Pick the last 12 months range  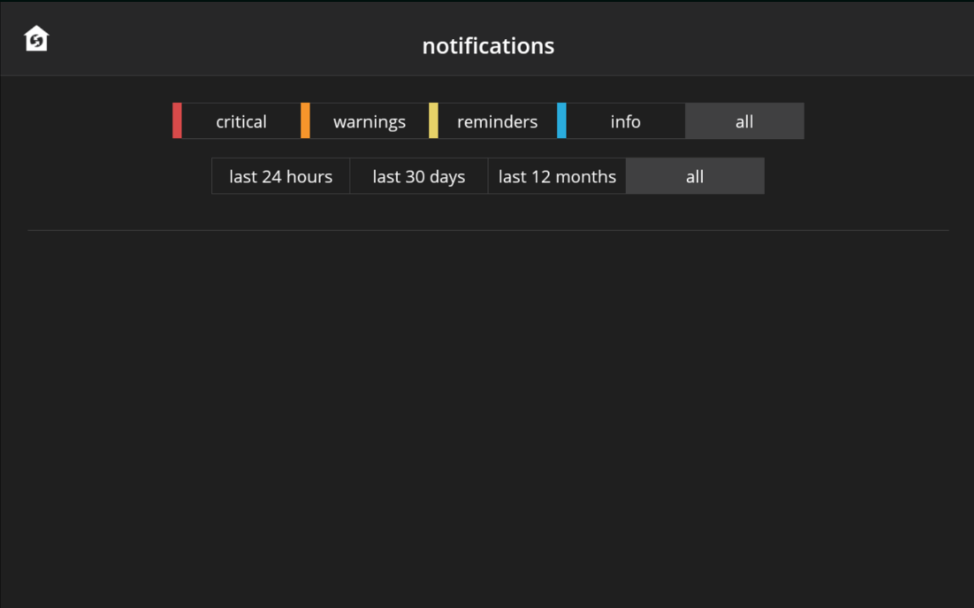tap(557, 176)
